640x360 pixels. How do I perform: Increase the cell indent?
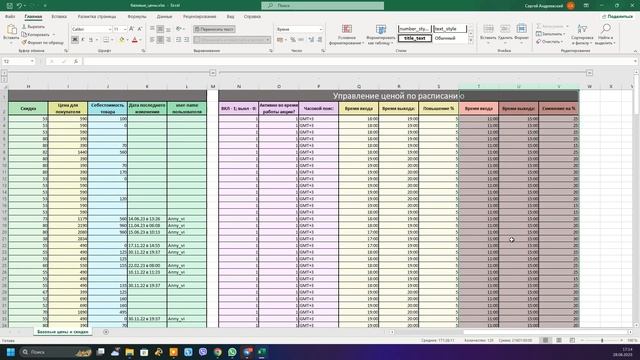(187, 40)
